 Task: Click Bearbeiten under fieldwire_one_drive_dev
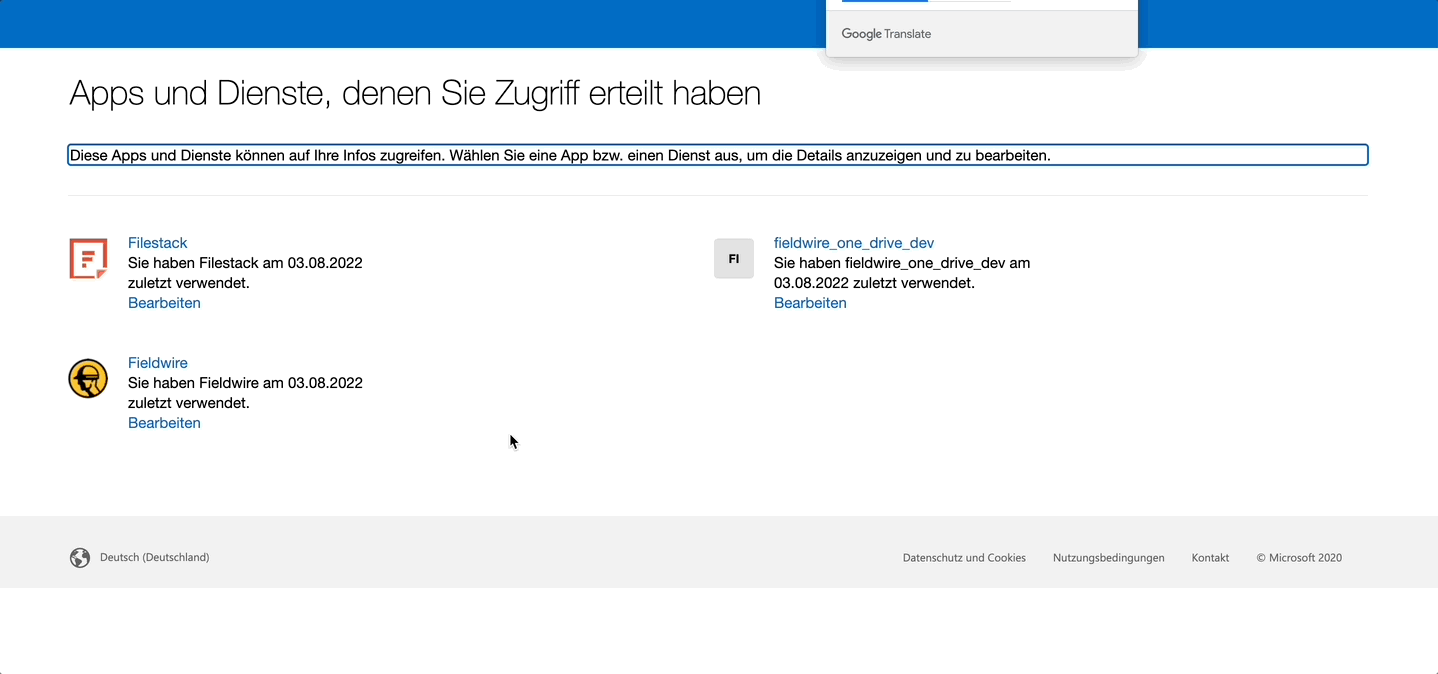(x=810, y=302)
